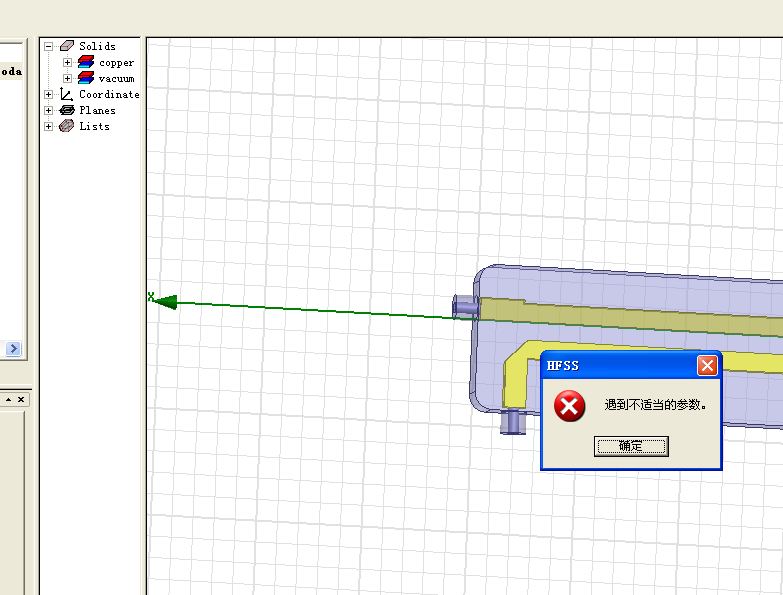Screen dimensions: 783x595
Task: Select the vacuum tree item label
Action: click(x=116, y=79)
